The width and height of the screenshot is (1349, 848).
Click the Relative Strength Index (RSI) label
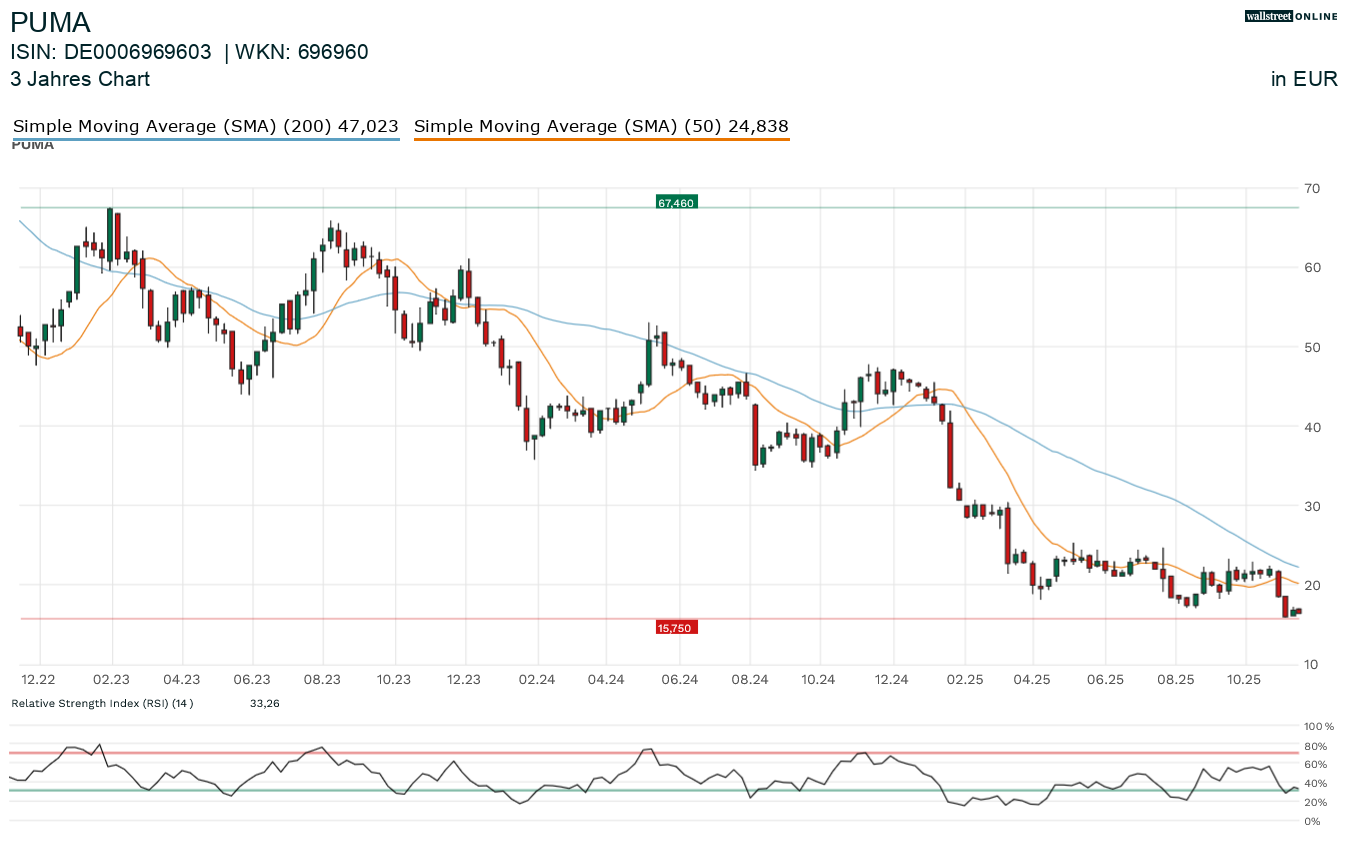pyautogui.click(x=102, y=703)
